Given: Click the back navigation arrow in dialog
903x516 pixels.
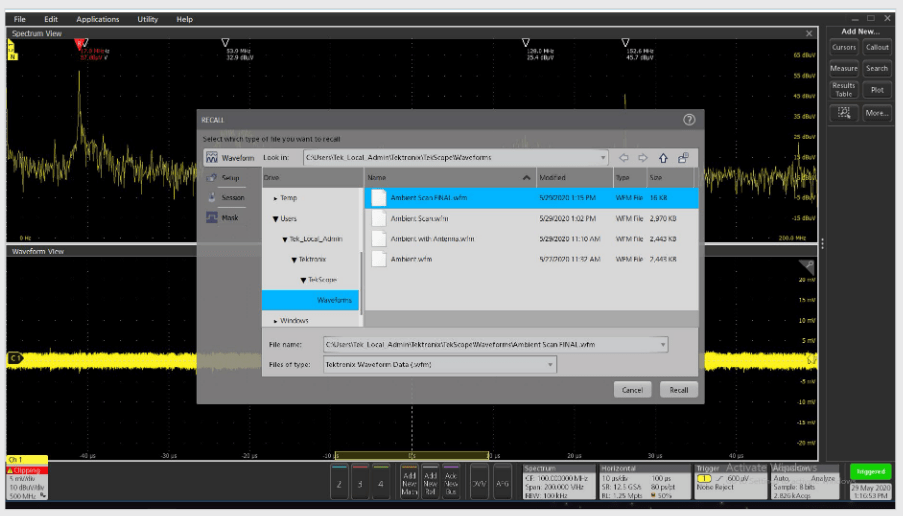Looking at the screenshot, I should (x=624, y=157).
